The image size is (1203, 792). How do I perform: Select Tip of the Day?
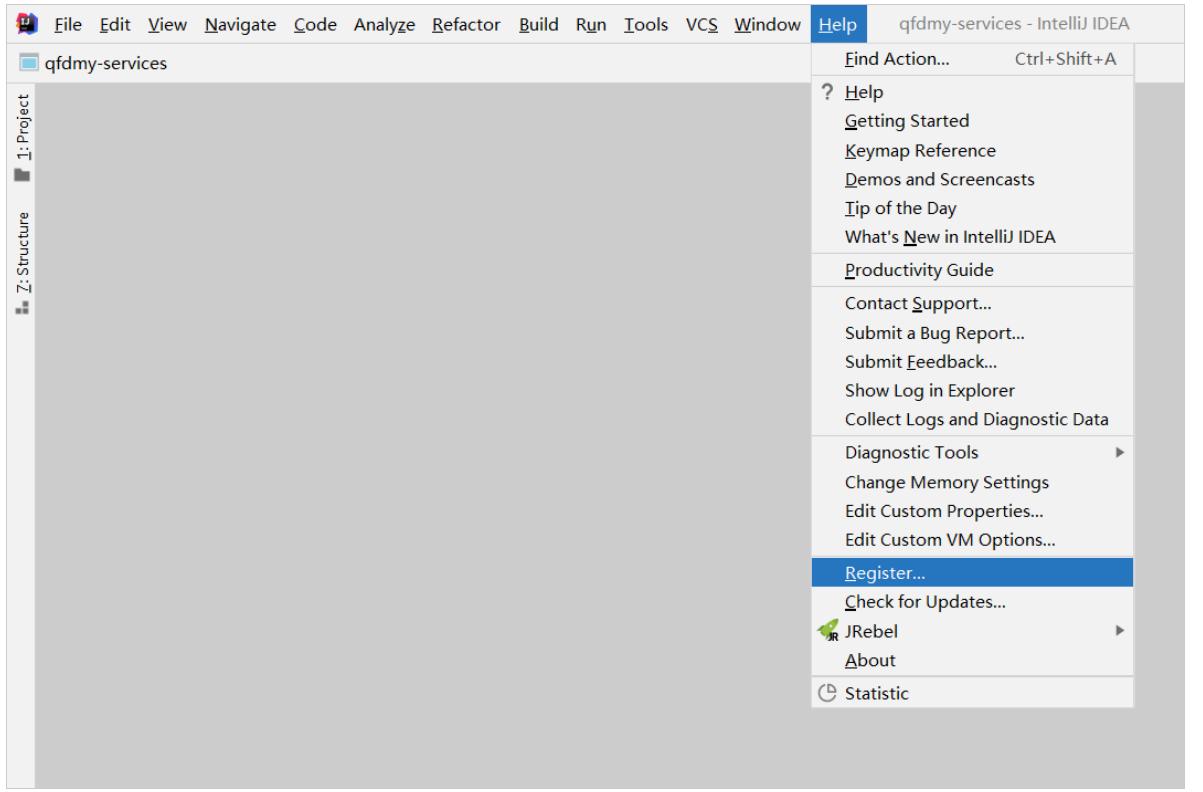(x=900, y=209)
